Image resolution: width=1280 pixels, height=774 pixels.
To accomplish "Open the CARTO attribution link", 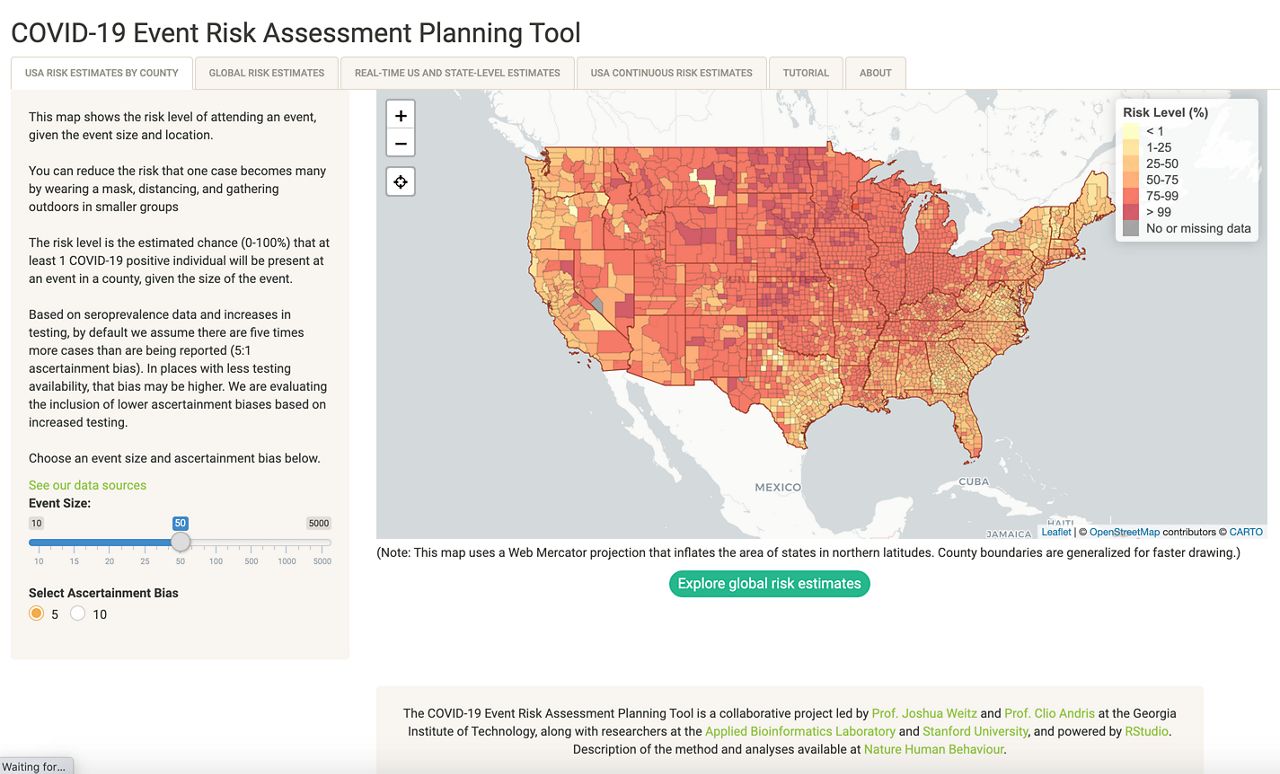I will click(x=1246, y=531).
